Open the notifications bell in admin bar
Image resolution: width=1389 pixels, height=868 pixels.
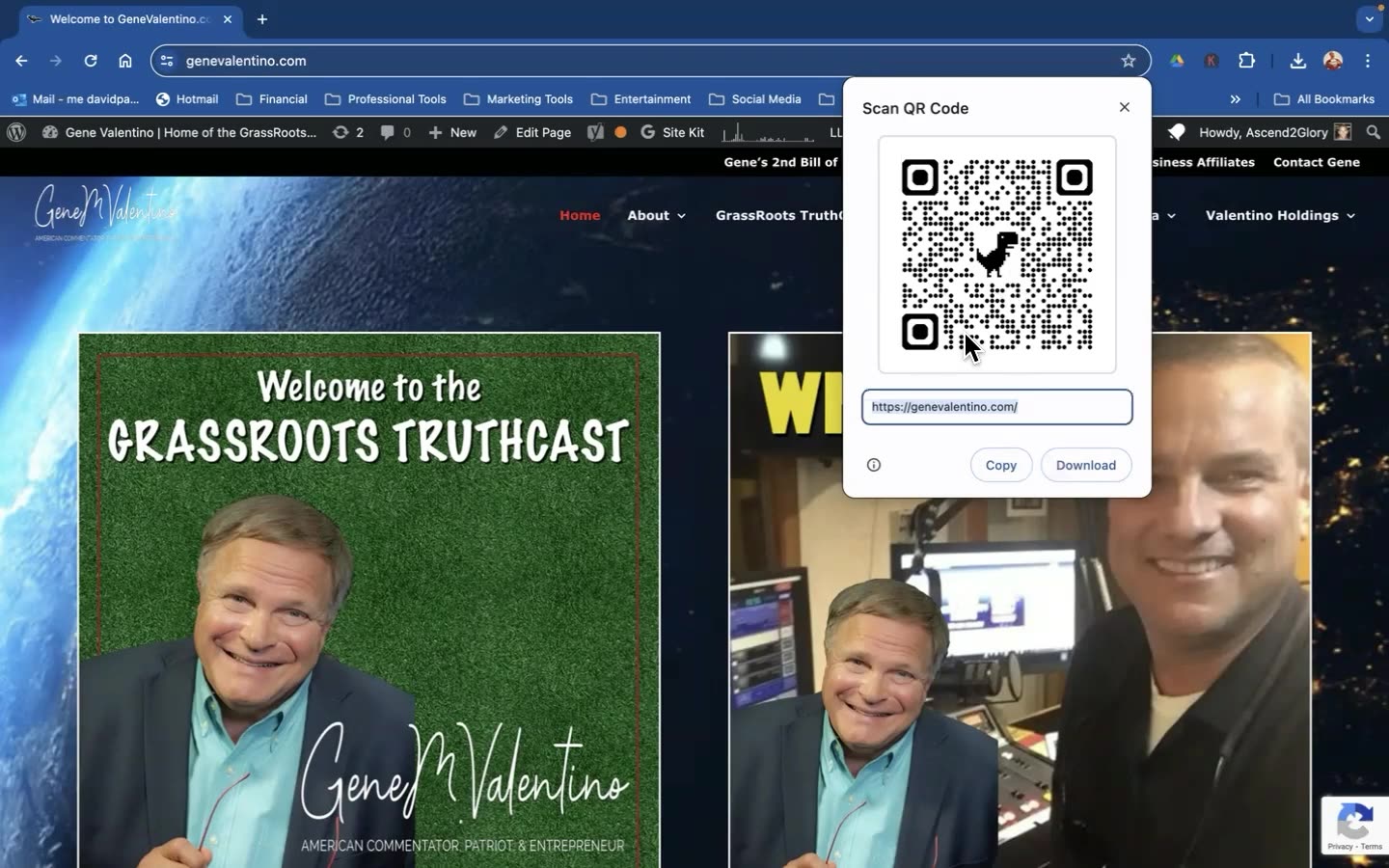pos(1176,132)
